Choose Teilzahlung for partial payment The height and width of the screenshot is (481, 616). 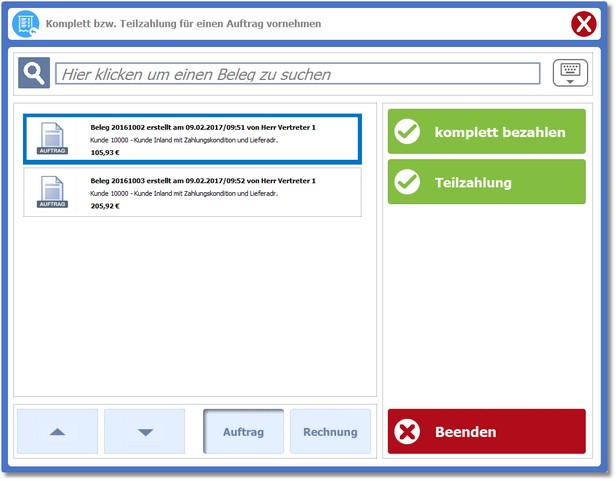point(486,182)
